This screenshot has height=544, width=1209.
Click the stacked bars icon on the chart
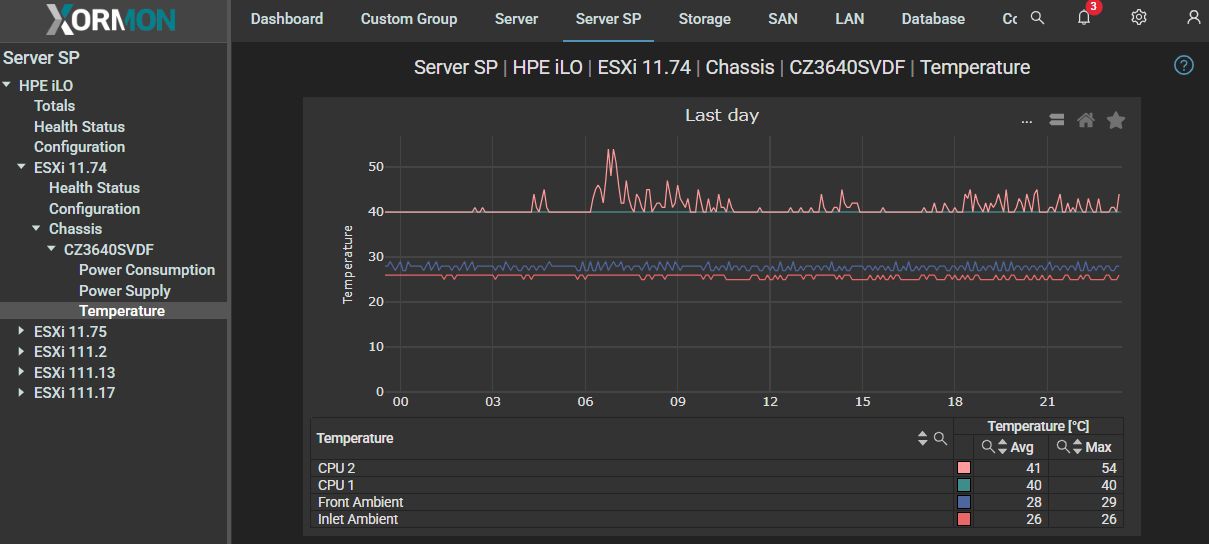tap(1056, 120)
